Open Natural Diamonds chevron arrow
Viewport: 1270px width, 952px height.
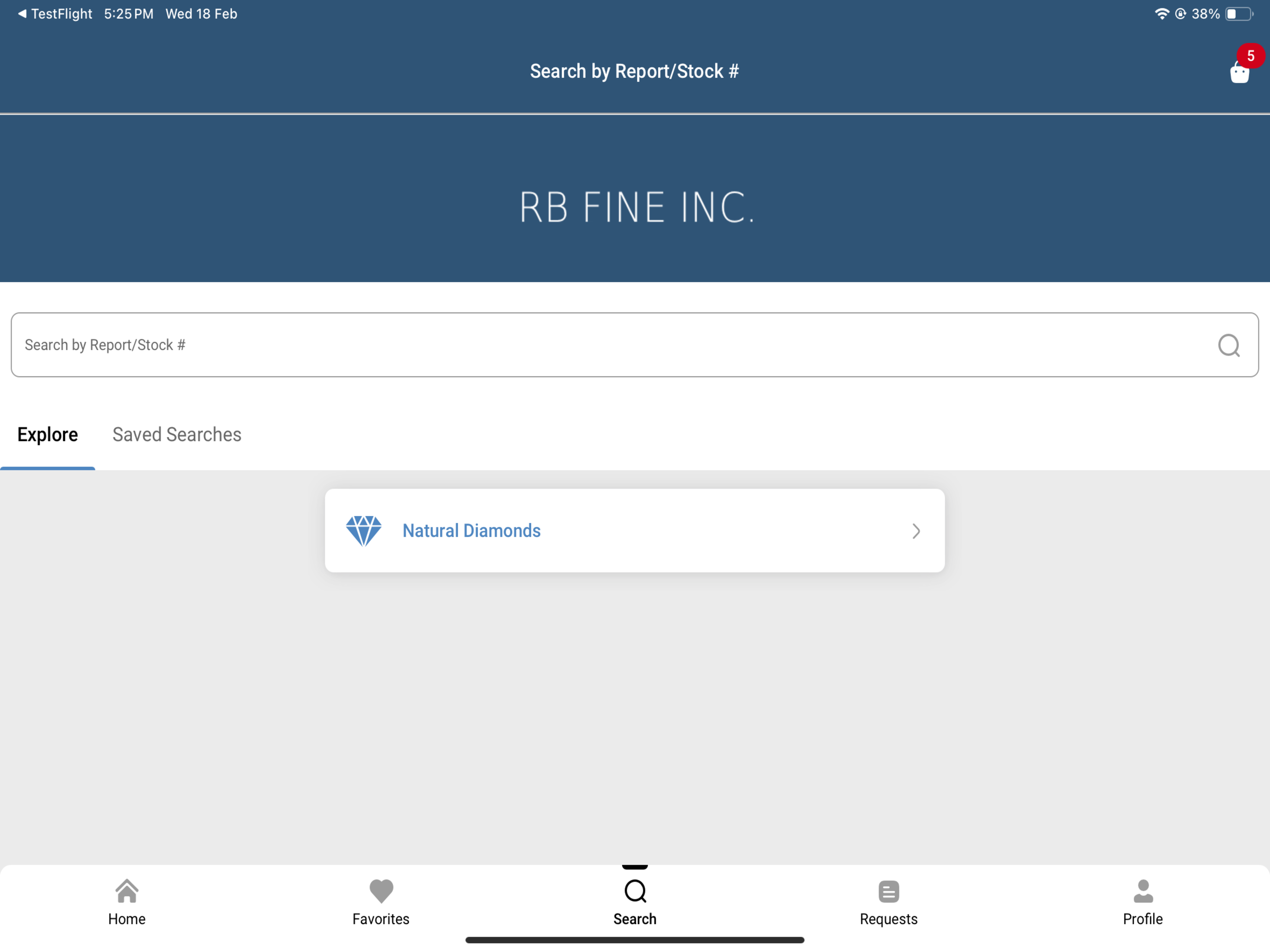coord(916,530)
